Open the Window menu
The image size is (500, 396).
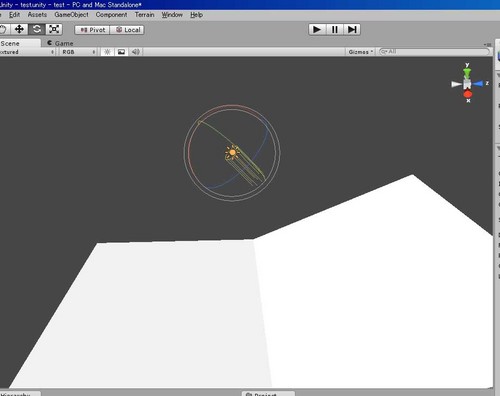click(172, 15)
